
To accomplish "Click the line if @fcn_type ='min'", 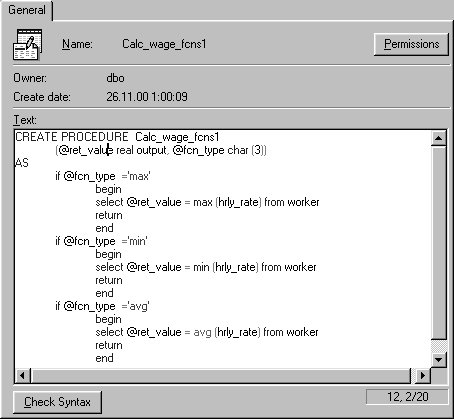I will [101, 241].
